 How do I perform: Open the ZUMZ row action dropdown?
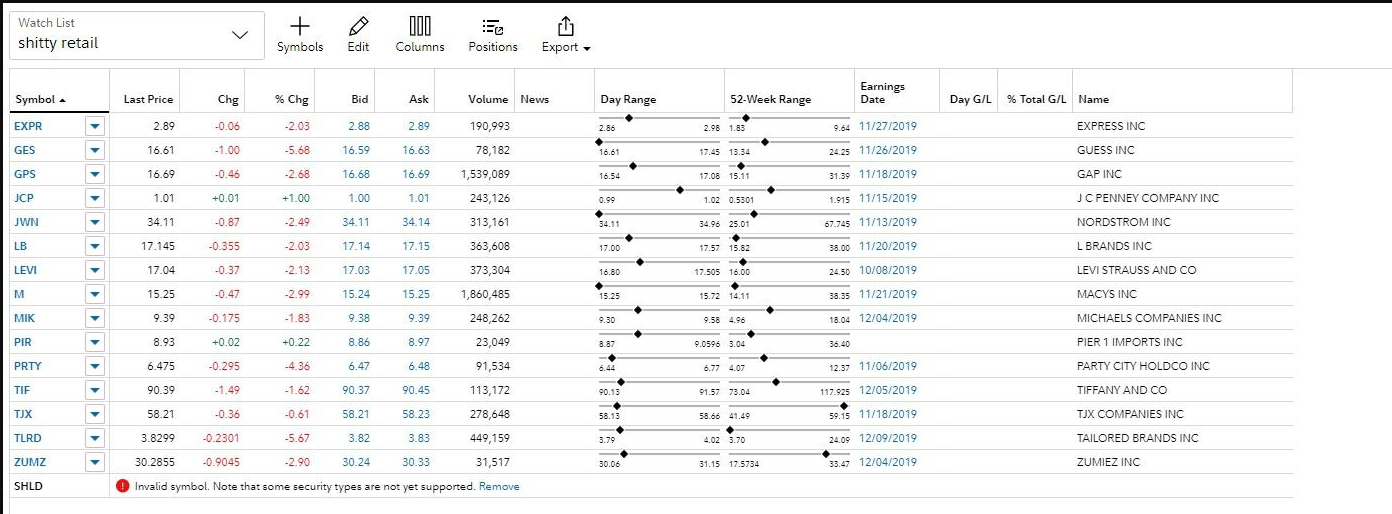point(95,462)
